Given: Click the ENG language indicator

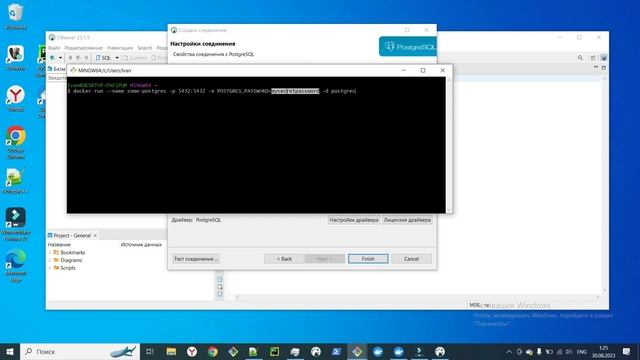Looking at the screenshot, I should point(582,351).
